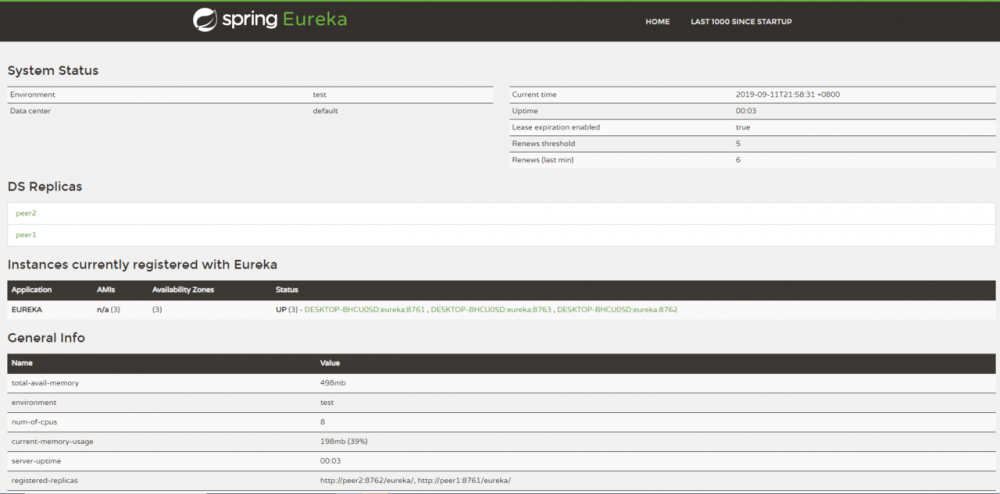Select the System Status heading
Image resolution: width=1000 pixels, height=494 pixels.
click(53, 71)
